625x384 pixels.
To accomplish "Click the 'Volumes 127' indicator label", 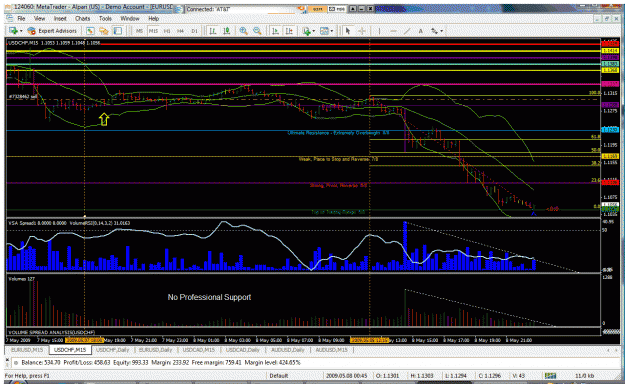I will (22, 279).
